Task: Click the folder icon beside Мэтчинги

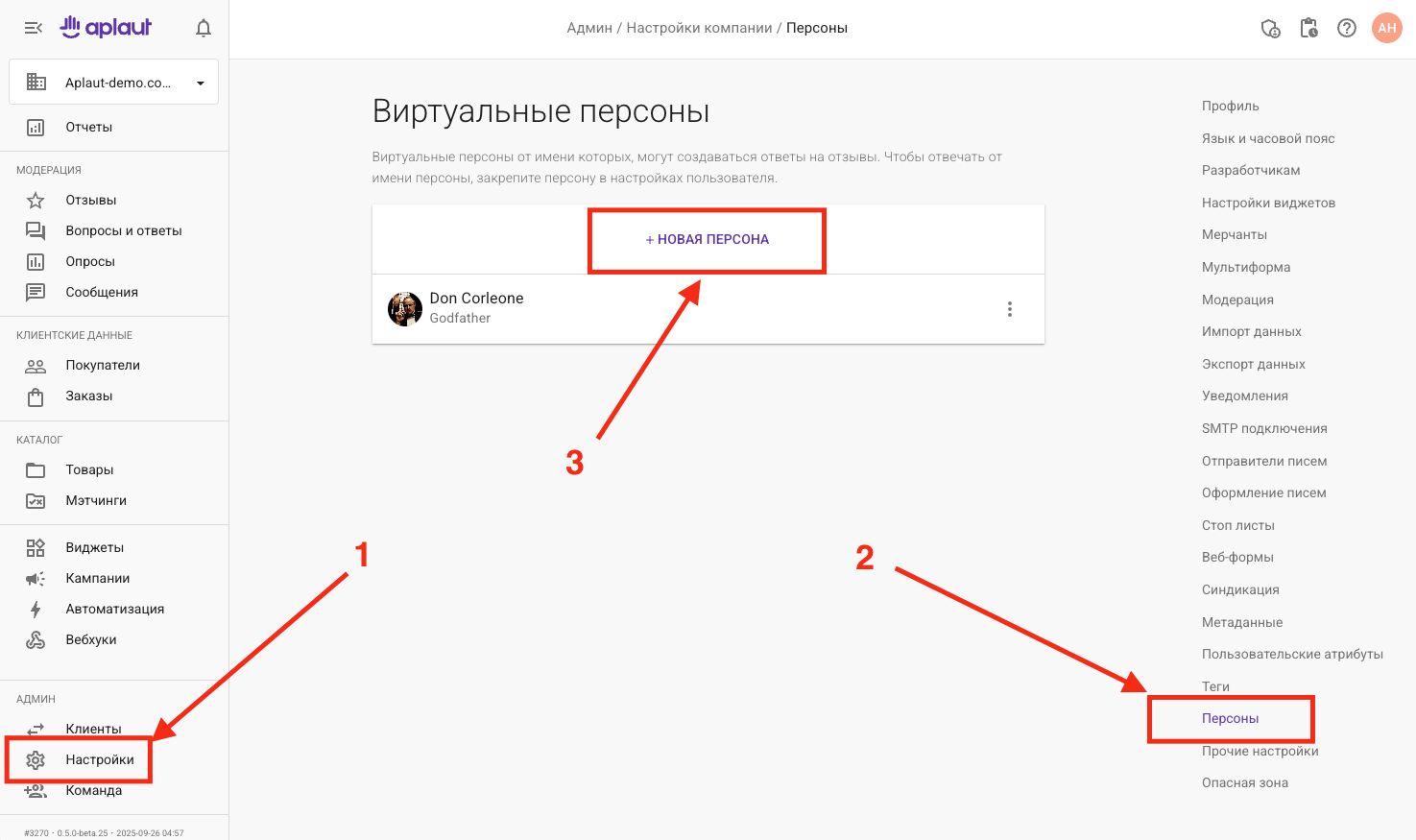Action: click(36, 500)
